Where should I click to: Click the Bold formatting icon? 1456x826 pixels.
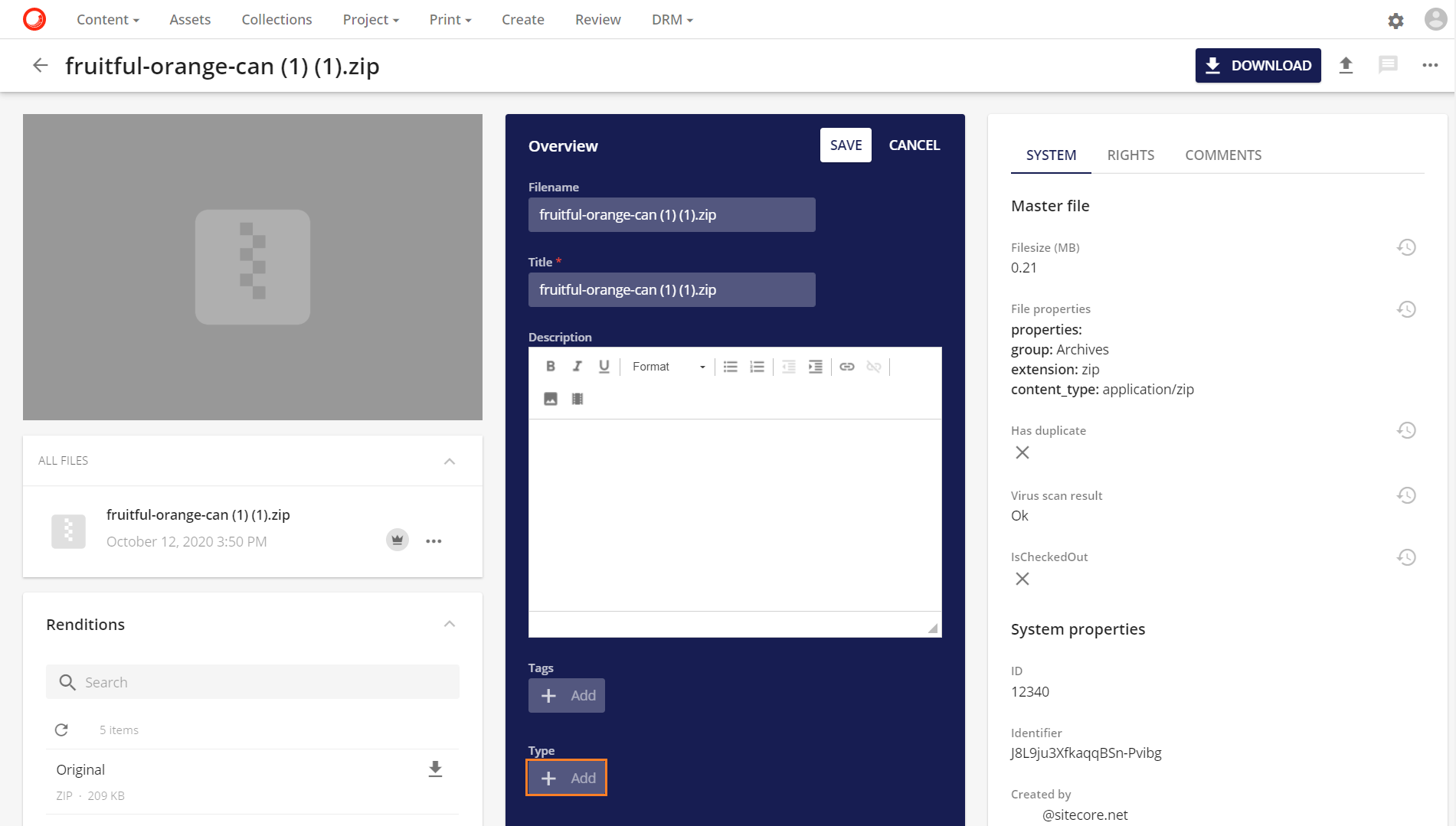click(550, 367)
